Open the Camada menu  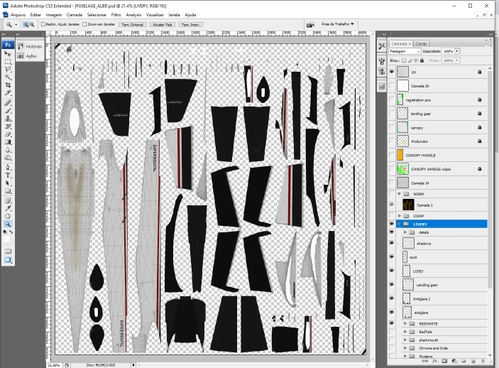pos(74,15)
